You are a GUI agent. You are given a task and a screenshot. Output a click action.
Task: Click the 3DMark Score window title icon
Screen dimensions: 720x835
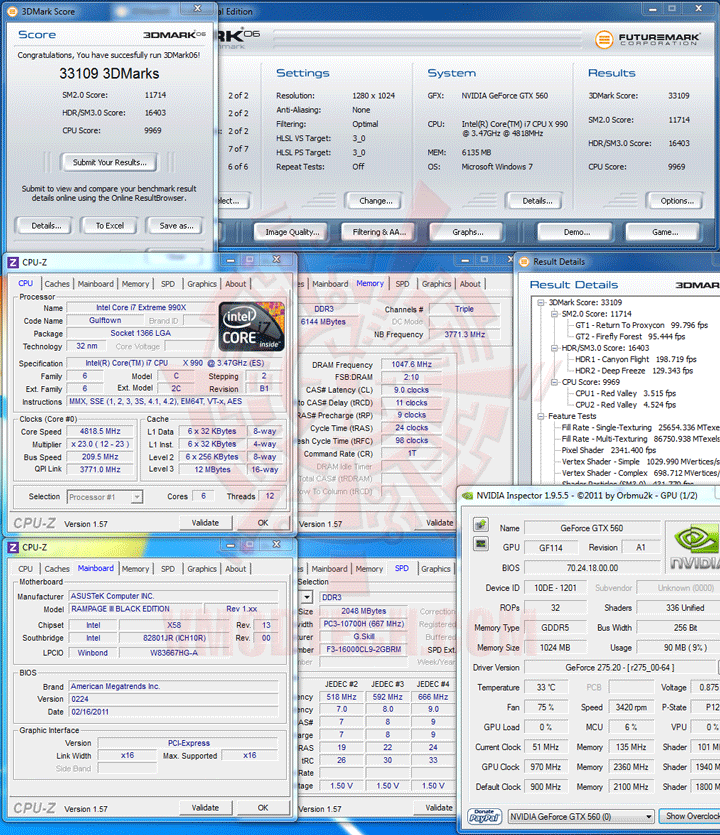click(12, 11)
